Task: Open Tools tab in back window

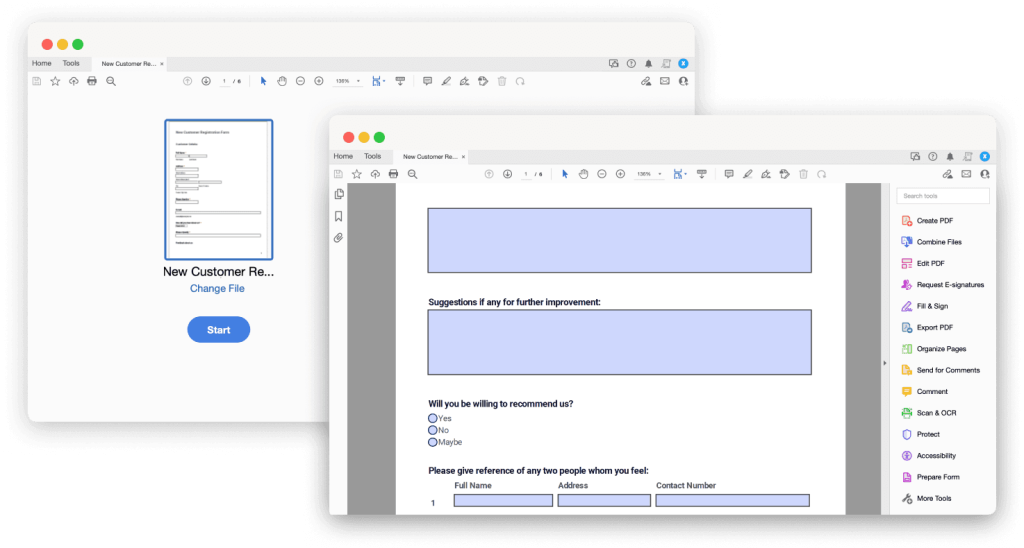Action: (x=71, y=63)
